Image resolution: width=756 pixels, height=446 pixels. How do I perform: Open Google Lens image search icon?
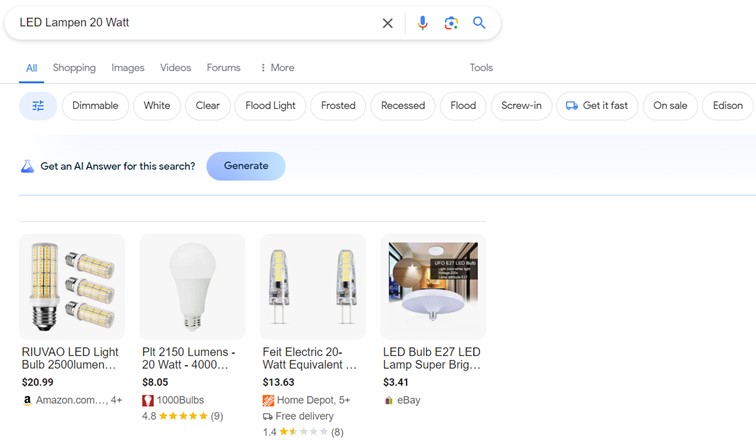click(451, 23)
